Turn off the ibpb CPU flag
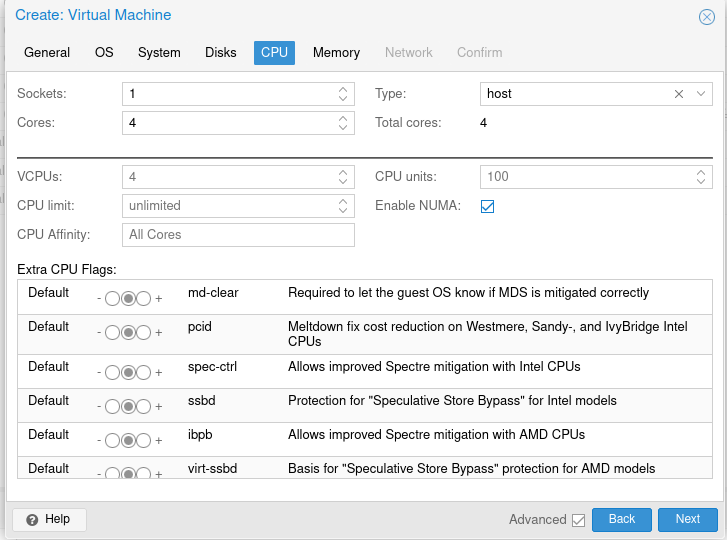The width and height of the screenshot is (727, 540). 112,440
